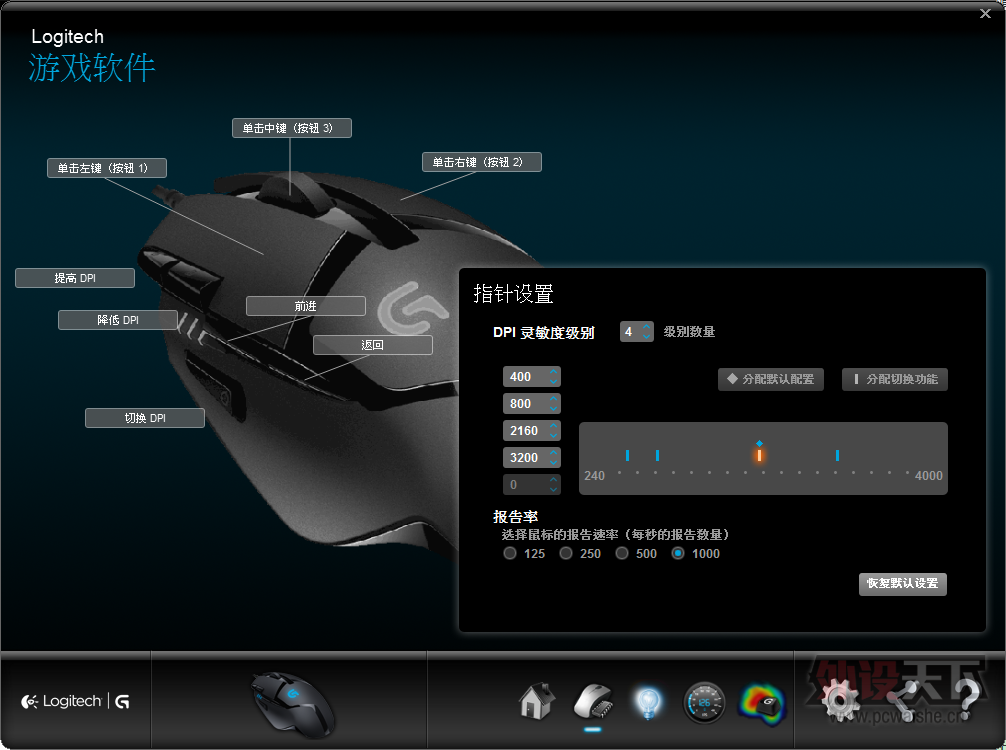Select the 降低 DPI button label
Image resolution: width=1006 pixels, height=750 pixels.
[118, 320]
